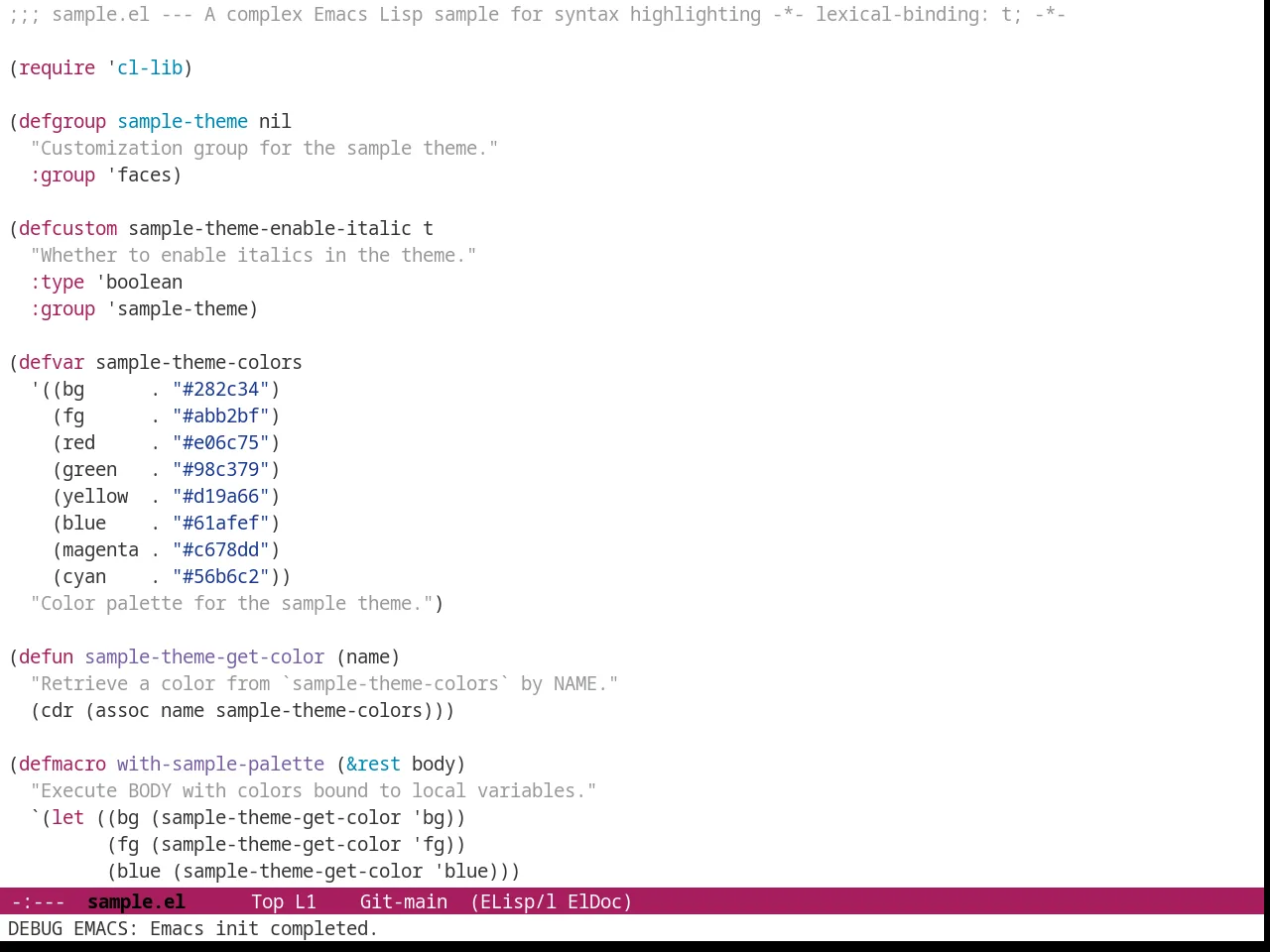The image size is (1270, 952).
Task: Click the '(name)' argument list
Action: [x=368, y=656]
